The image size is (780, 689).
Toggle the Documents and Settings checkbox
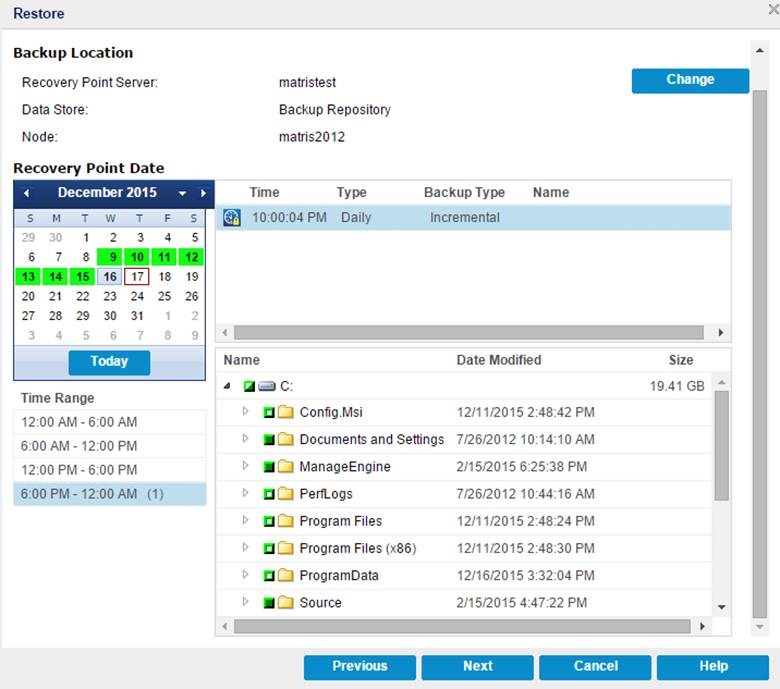269,440
